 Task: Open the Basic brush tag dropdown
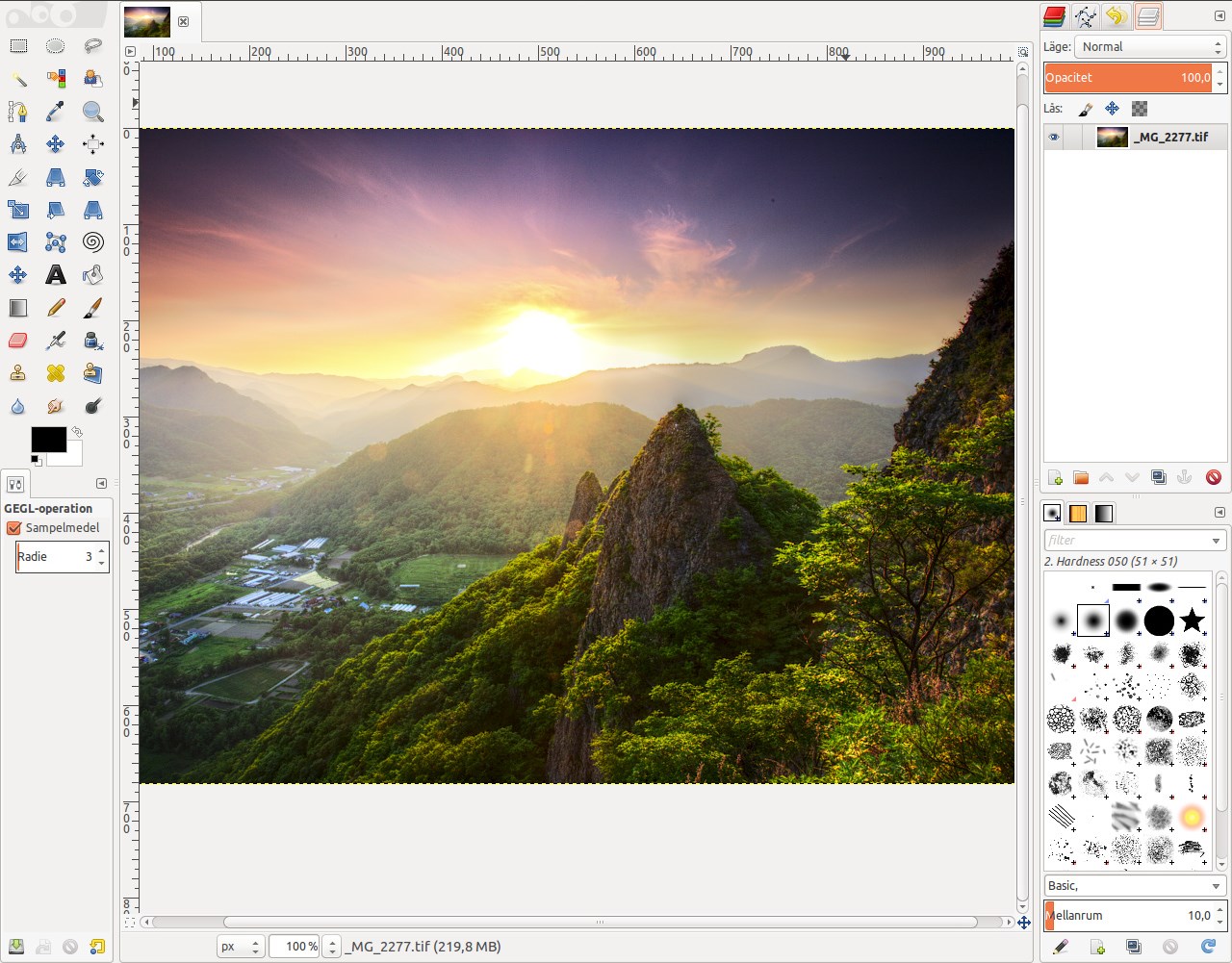1135,885
